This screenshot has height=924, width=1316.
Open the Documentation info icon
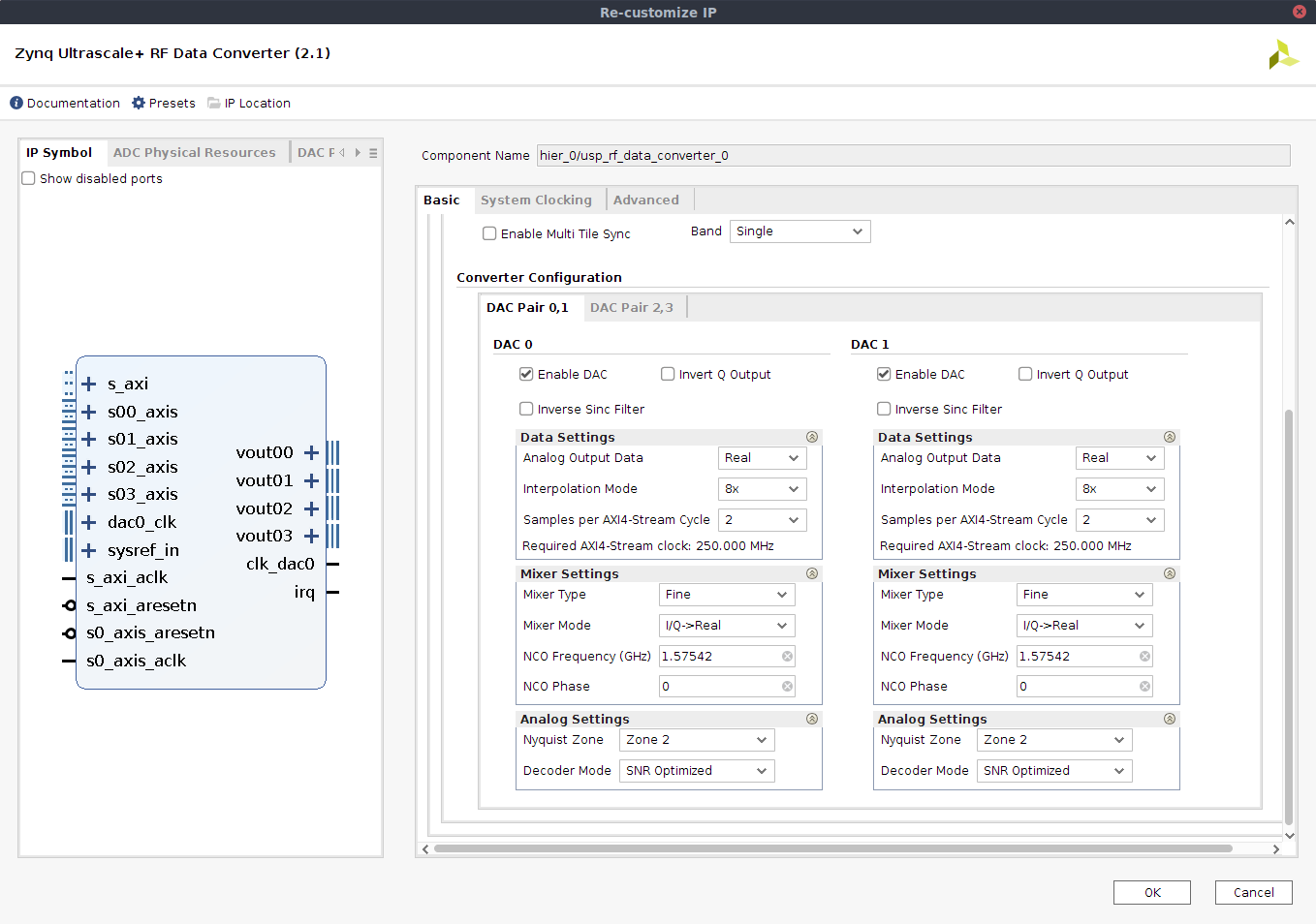pyautogui.click(x=16, y=103)
